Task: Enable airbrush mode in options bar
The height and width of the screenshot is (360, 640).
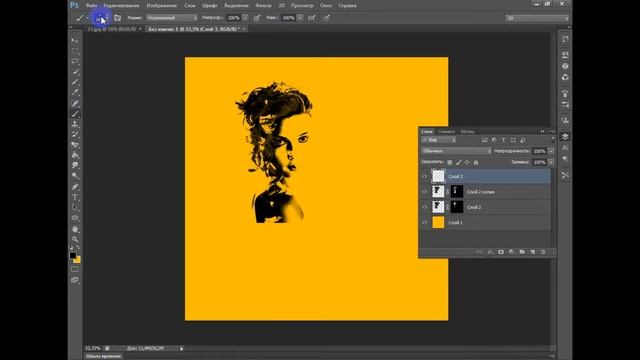Action: click(312, 18)
